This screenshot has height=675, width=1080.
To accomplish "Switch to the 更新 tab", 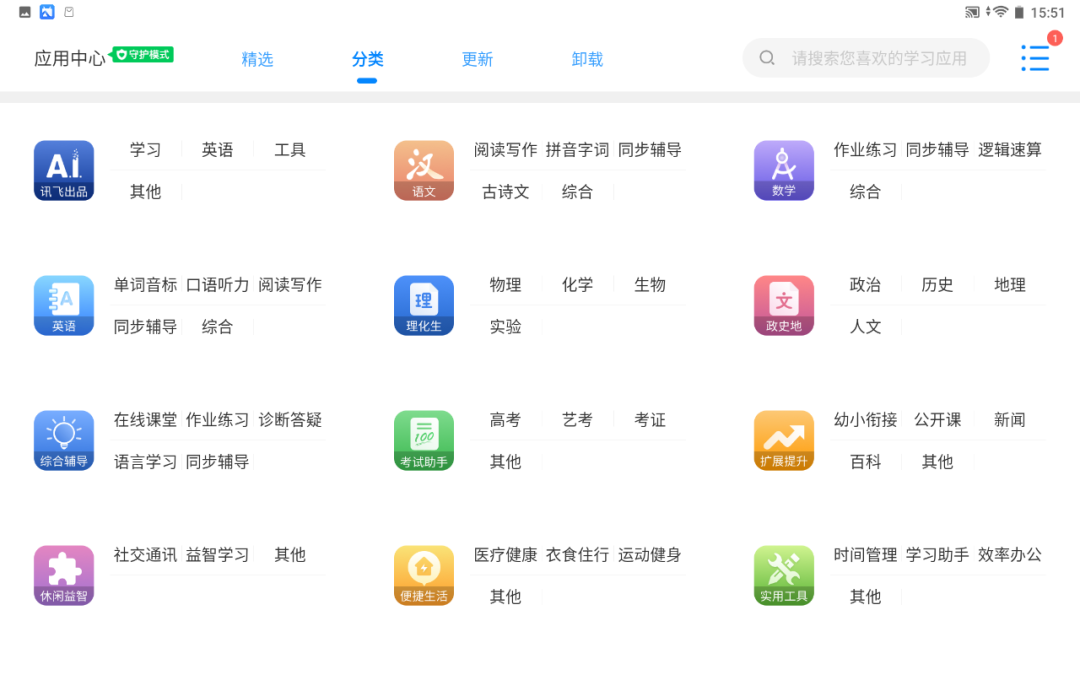I will 477,59.
